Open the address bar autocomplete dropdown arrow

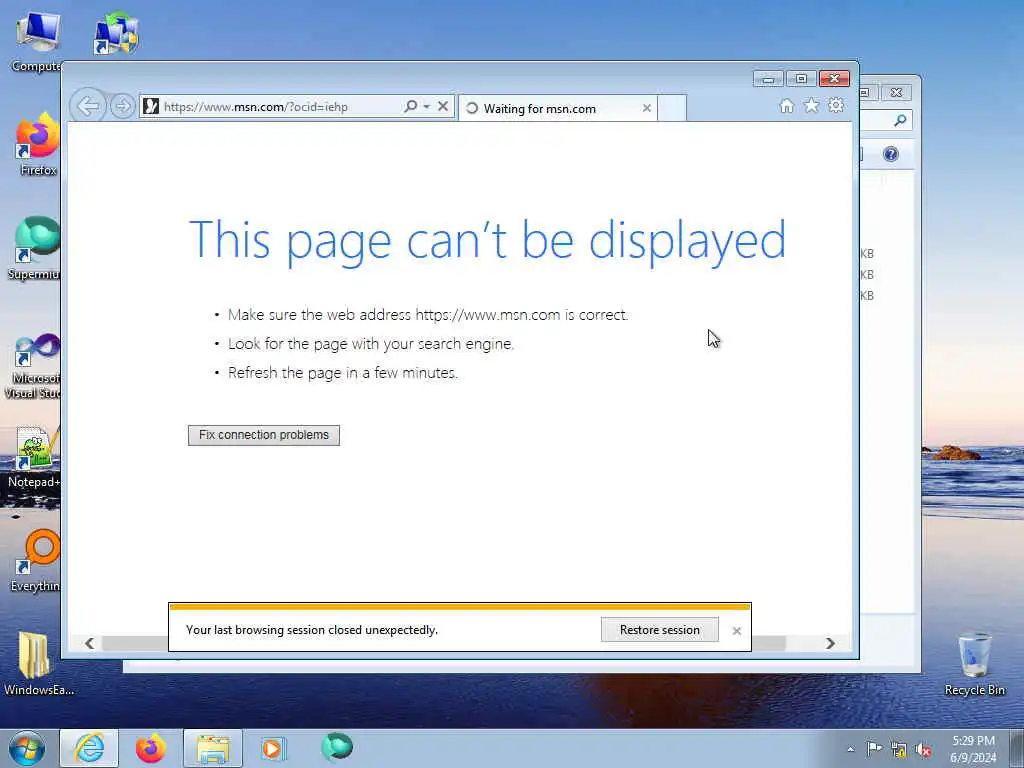(426, 106)
